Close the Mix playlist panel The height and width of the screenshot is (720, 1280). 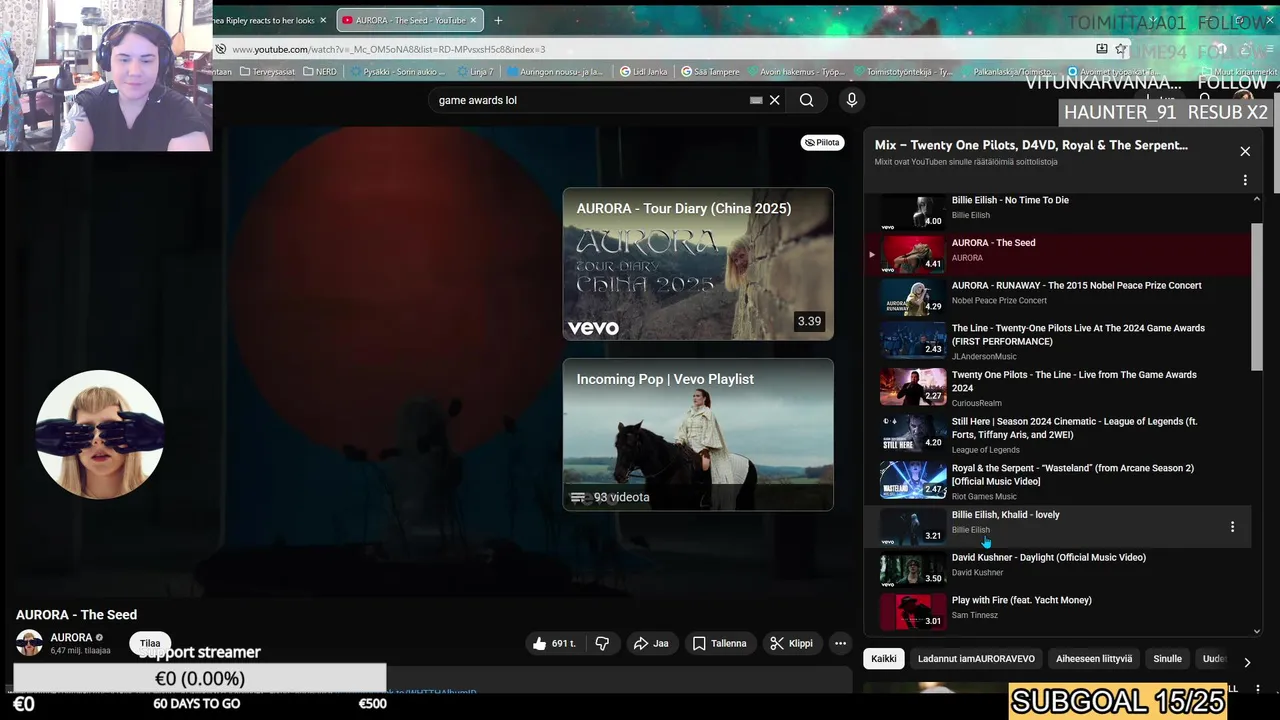click(1245, 151)
